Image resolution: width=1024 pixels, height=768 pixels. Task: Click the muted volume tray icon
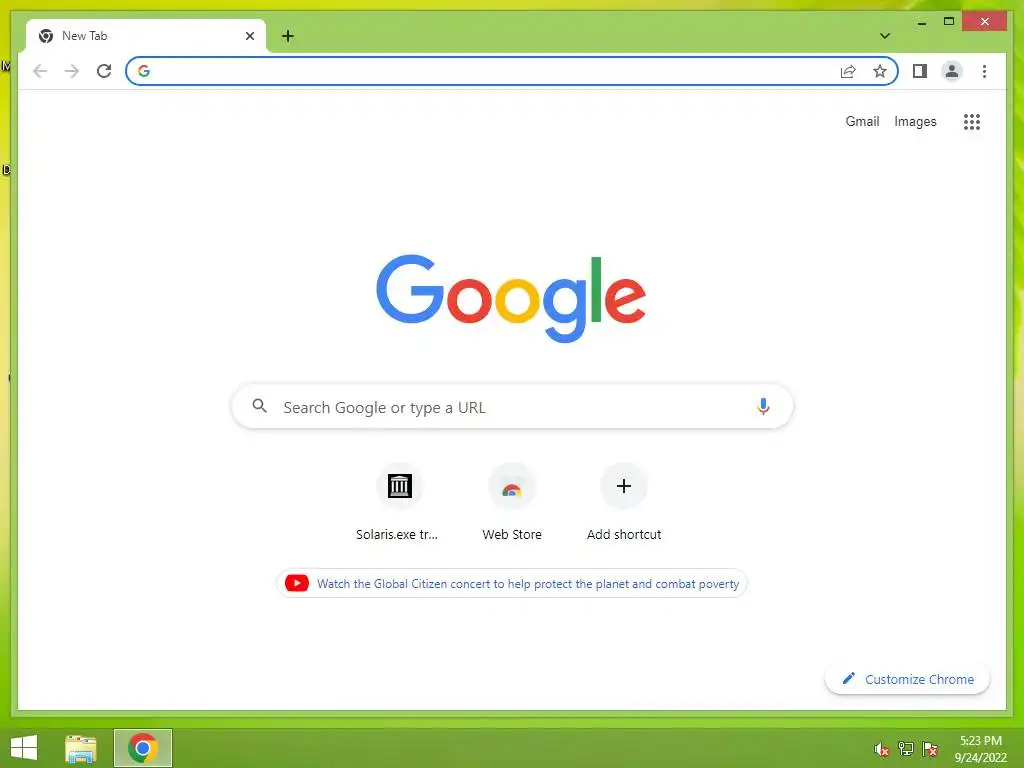tap(881, 749)
